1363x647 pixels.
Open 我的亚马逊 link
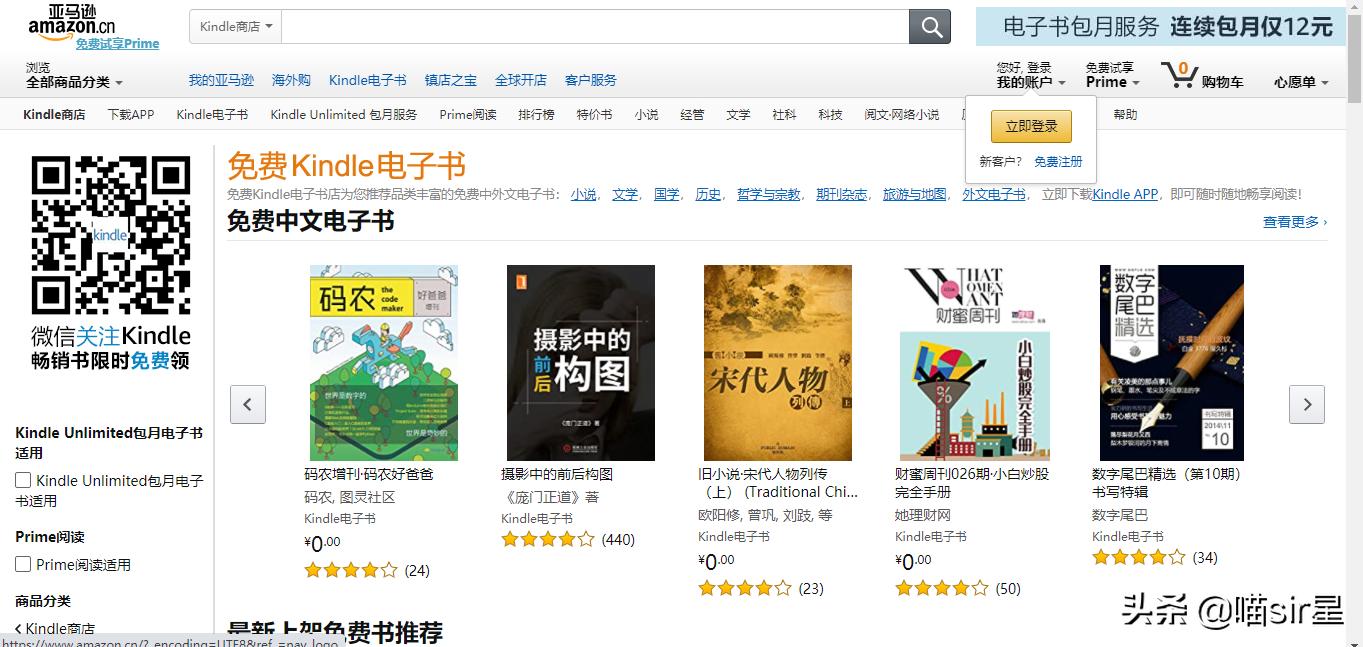point(221,80)
